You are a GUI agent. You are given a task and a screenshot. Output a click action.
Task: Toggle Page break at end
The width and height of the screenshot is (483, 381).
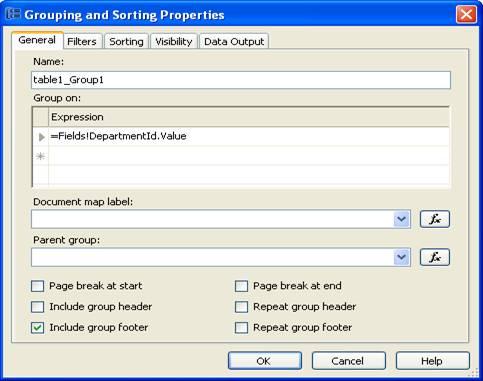pos(241,286)
